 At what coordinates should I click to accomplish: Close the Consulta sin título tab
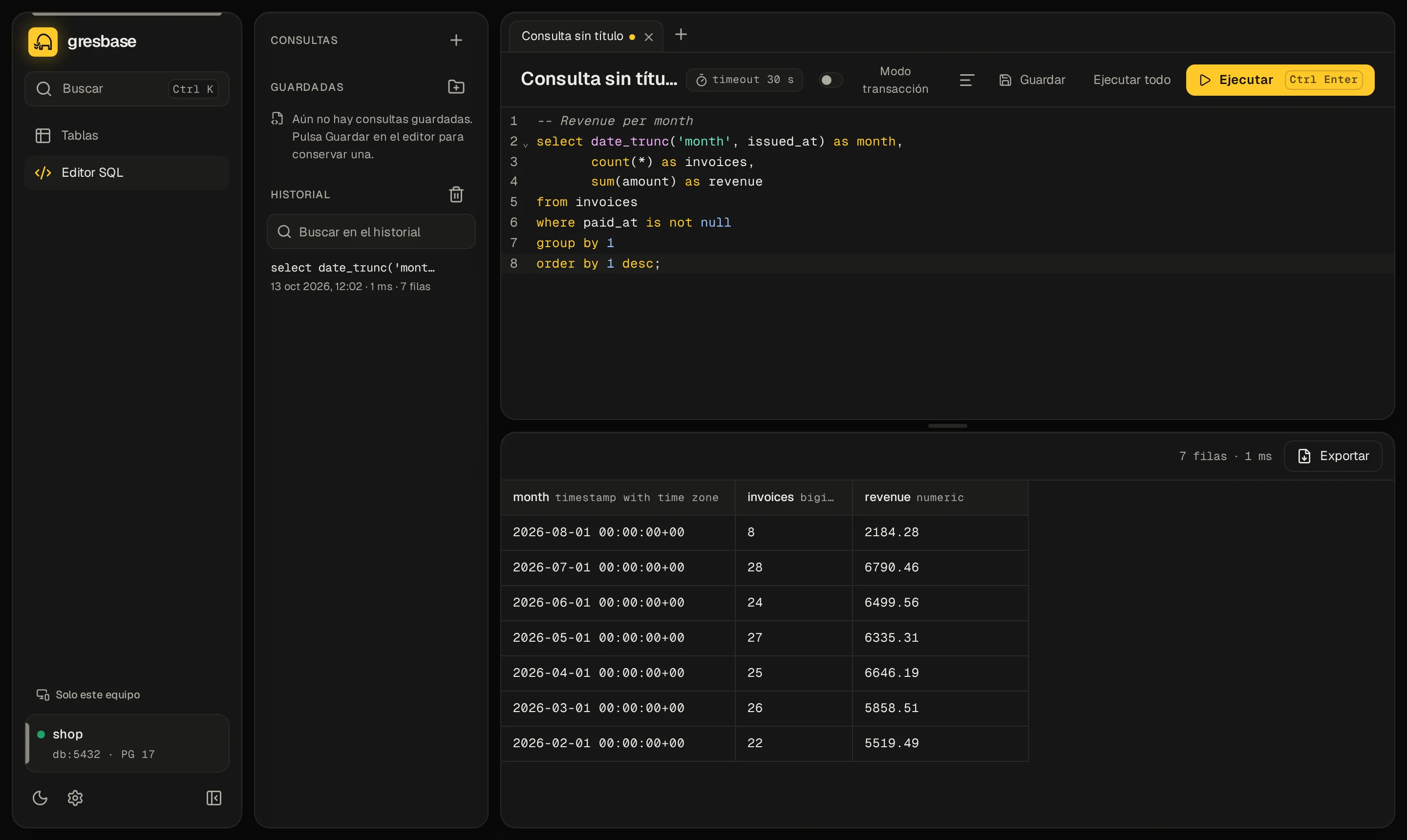coord(649,37)
